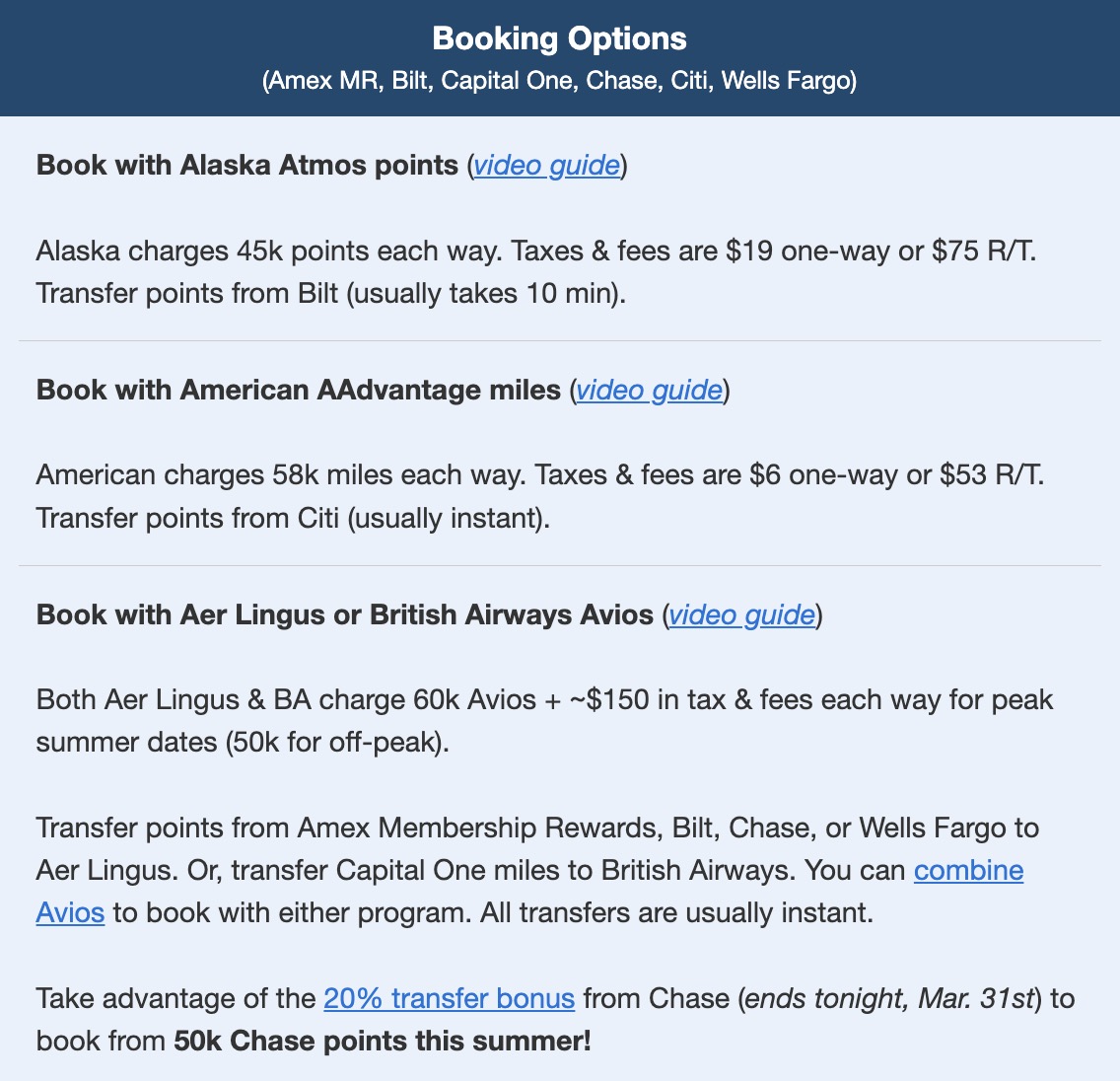This screenshot has height=1081, width=1120.
Task: Click the "Book with Aer Lingus or British Airways Avios" heading
Action: click(344, 614)
